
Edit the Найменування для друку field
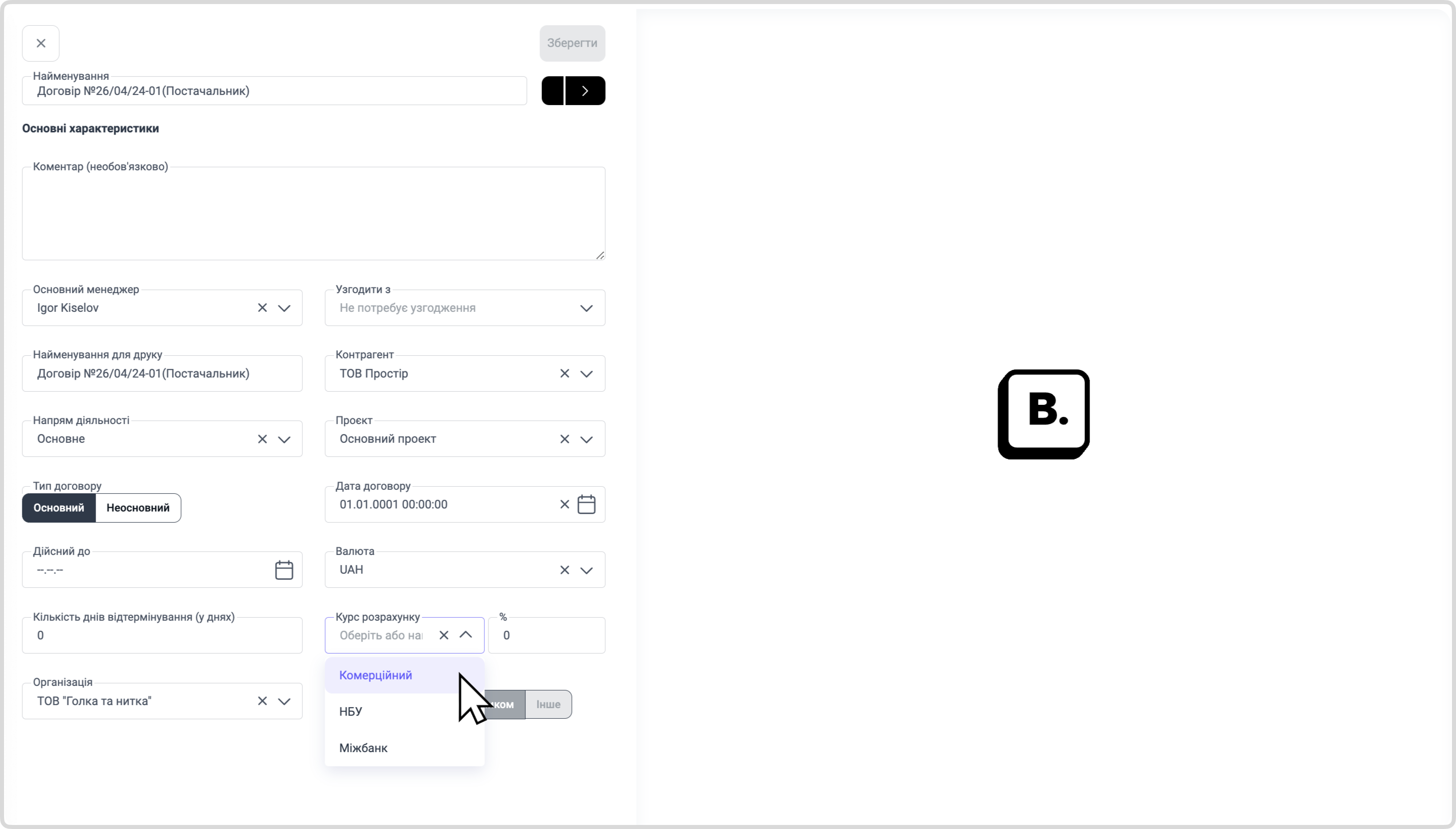(x=162, y=374)
